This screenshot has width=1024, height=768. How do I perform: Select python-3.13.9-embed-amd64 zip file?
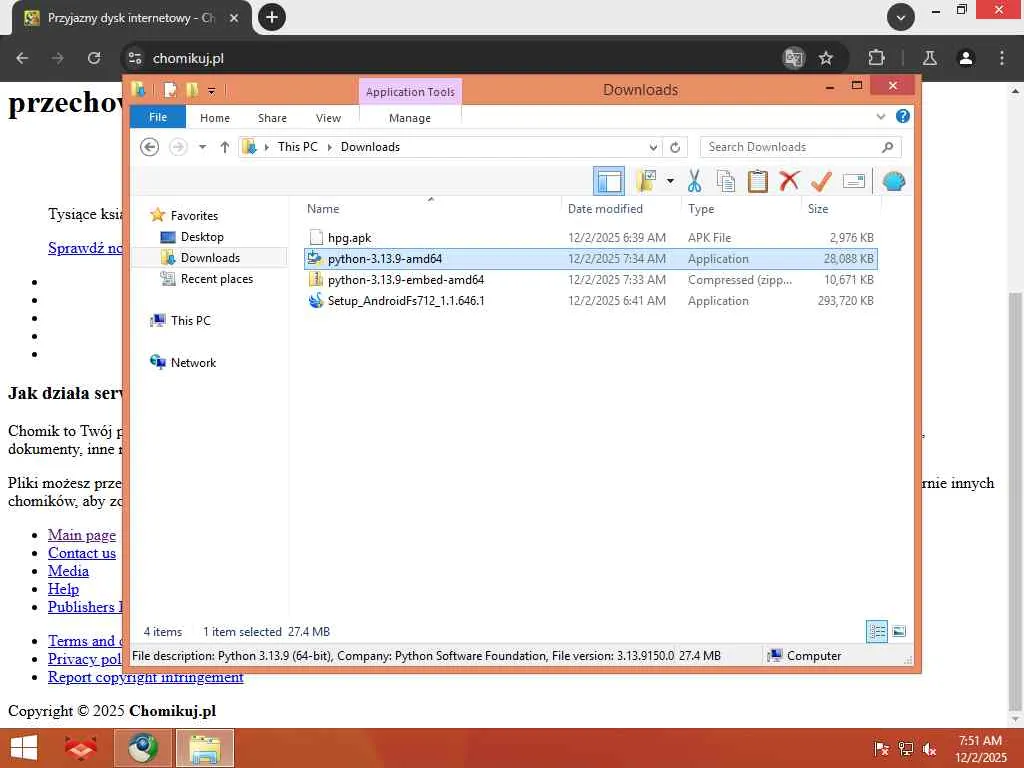pyautogui.click(x=590, y=280)
